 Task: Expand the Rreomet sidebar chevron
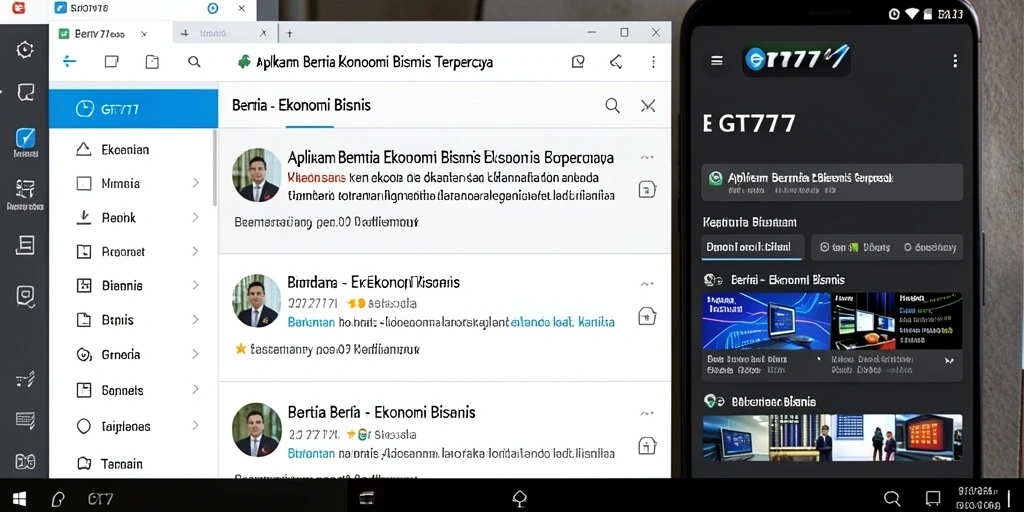[x=195, y=251]
